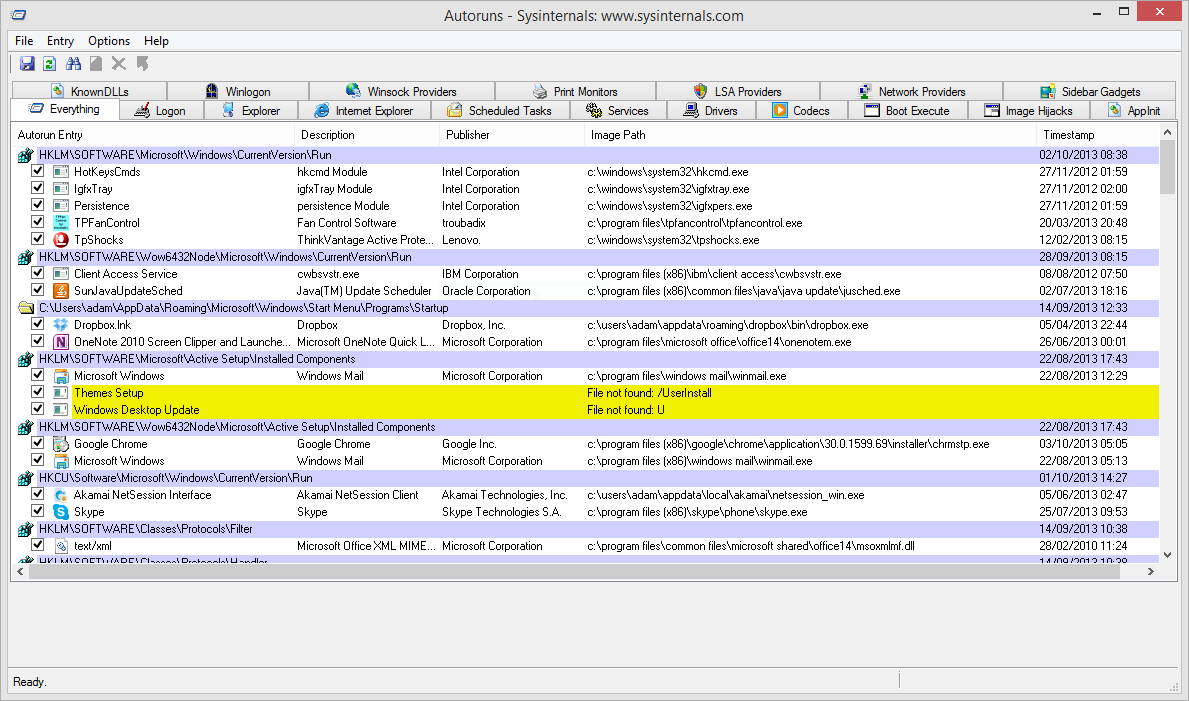Open the File menu
Screen dimensions: 1189x701
[x=24, y=41]
